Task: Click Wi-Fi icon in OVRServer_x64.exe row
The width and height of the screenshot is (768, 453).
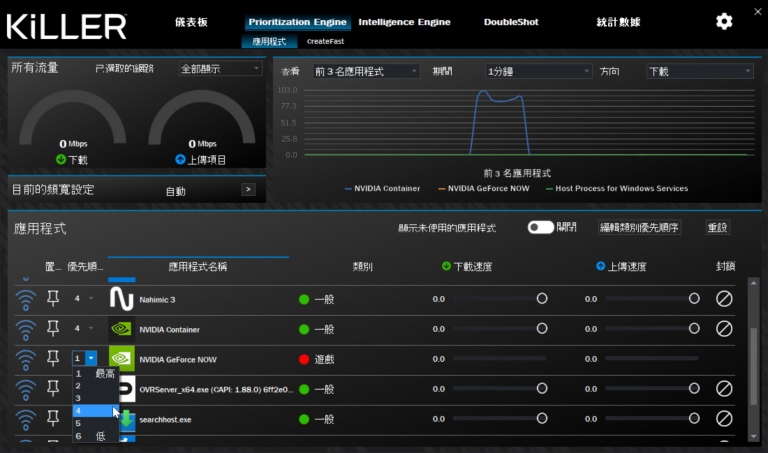Action: (25, 390)
